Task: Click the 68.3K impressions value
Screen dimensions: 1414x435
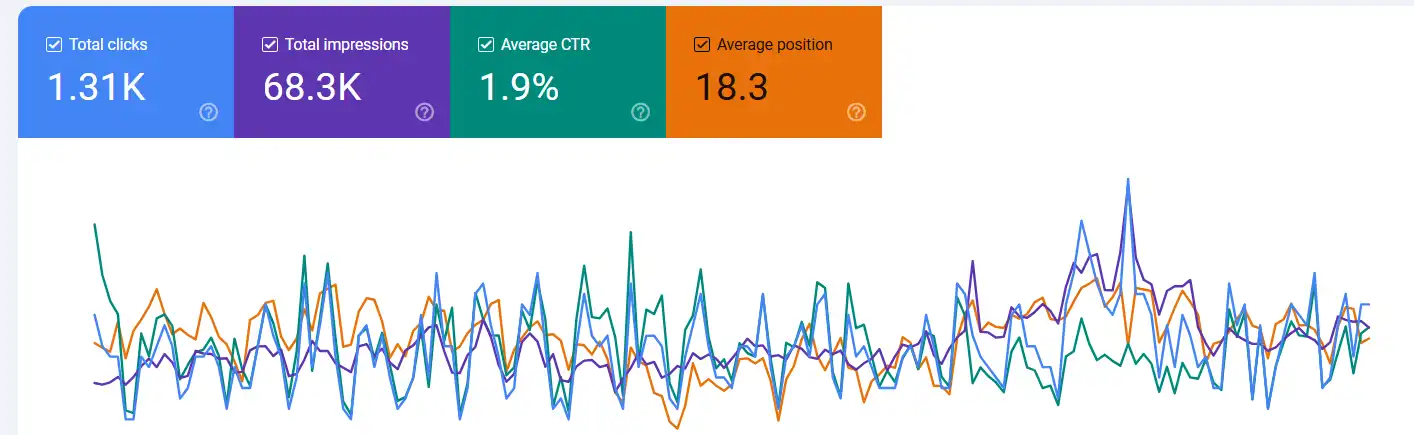Action: coord(312,88)
